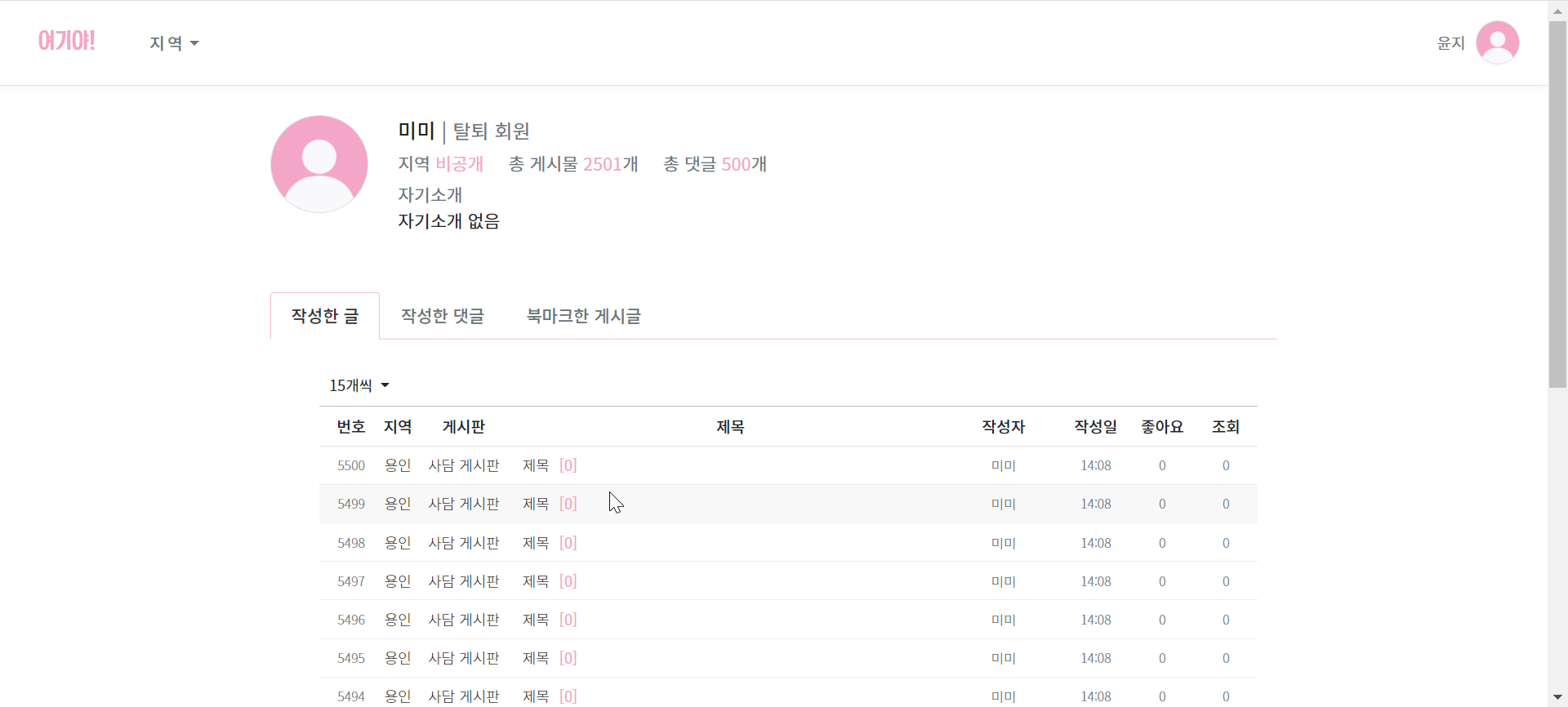This screenshot has height=707, width=1568.
Task: Click post number 5494
Action: (x=351, y=696)
